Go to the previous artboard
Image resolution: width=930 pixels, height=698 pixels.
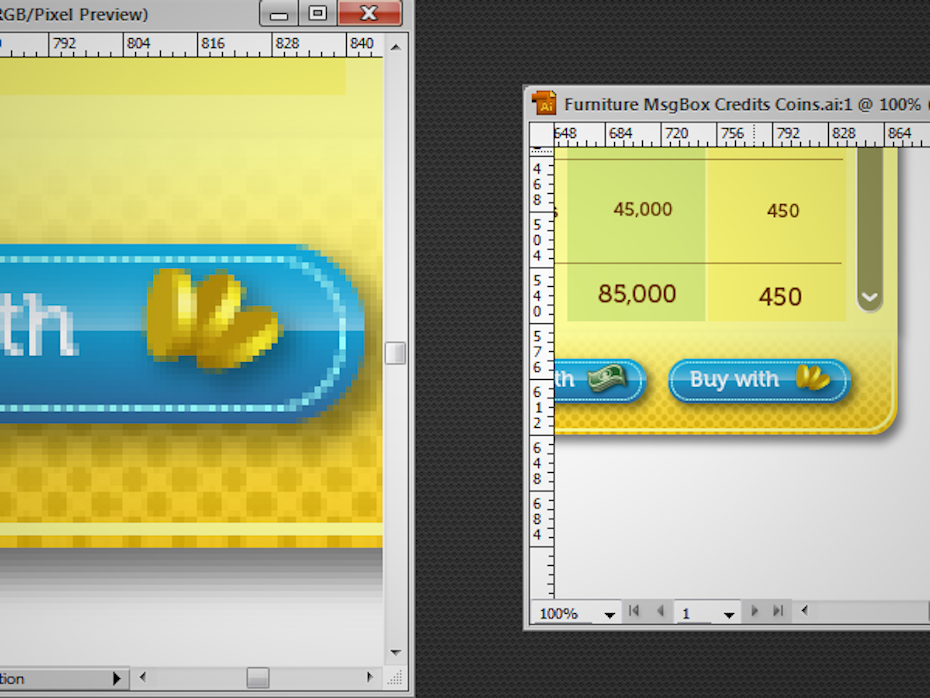pos(660,611)
